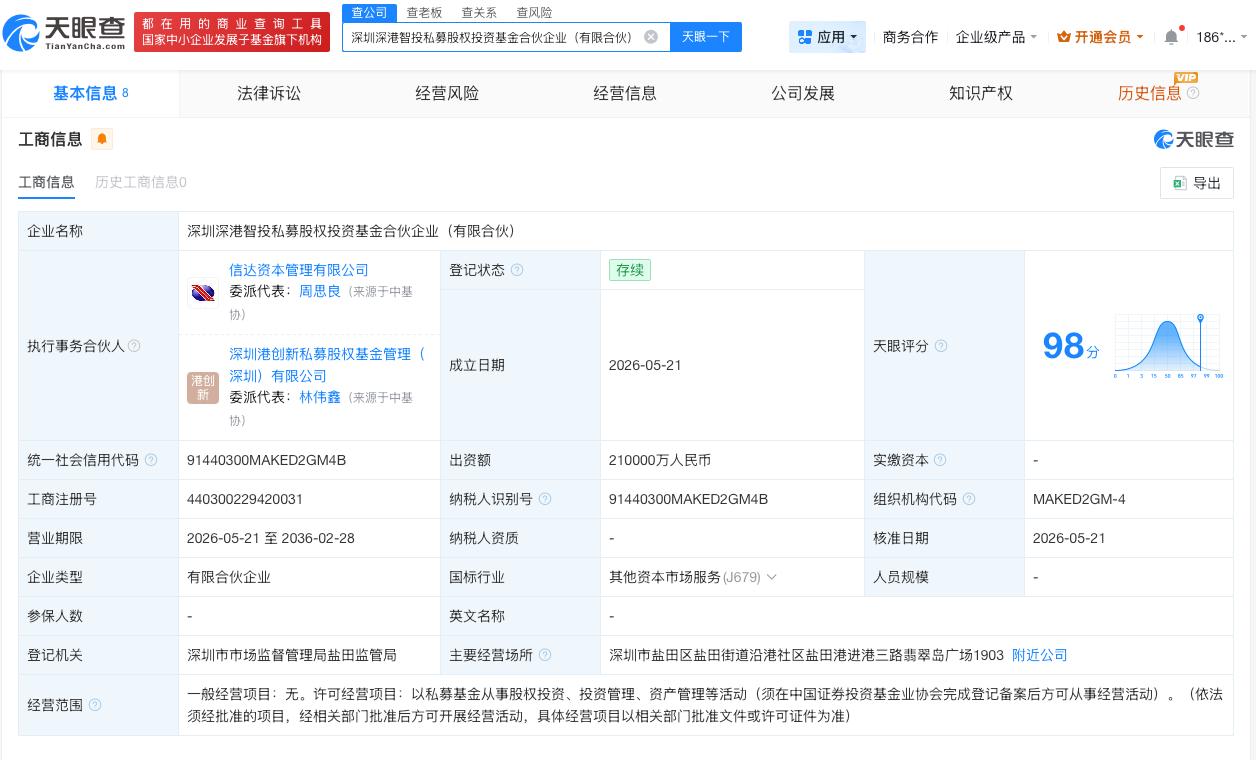Click help icon next to 统一社会信用代码
Image resolution: width=1256 pixels, height=760 pixels.
(x=151, y=460)
